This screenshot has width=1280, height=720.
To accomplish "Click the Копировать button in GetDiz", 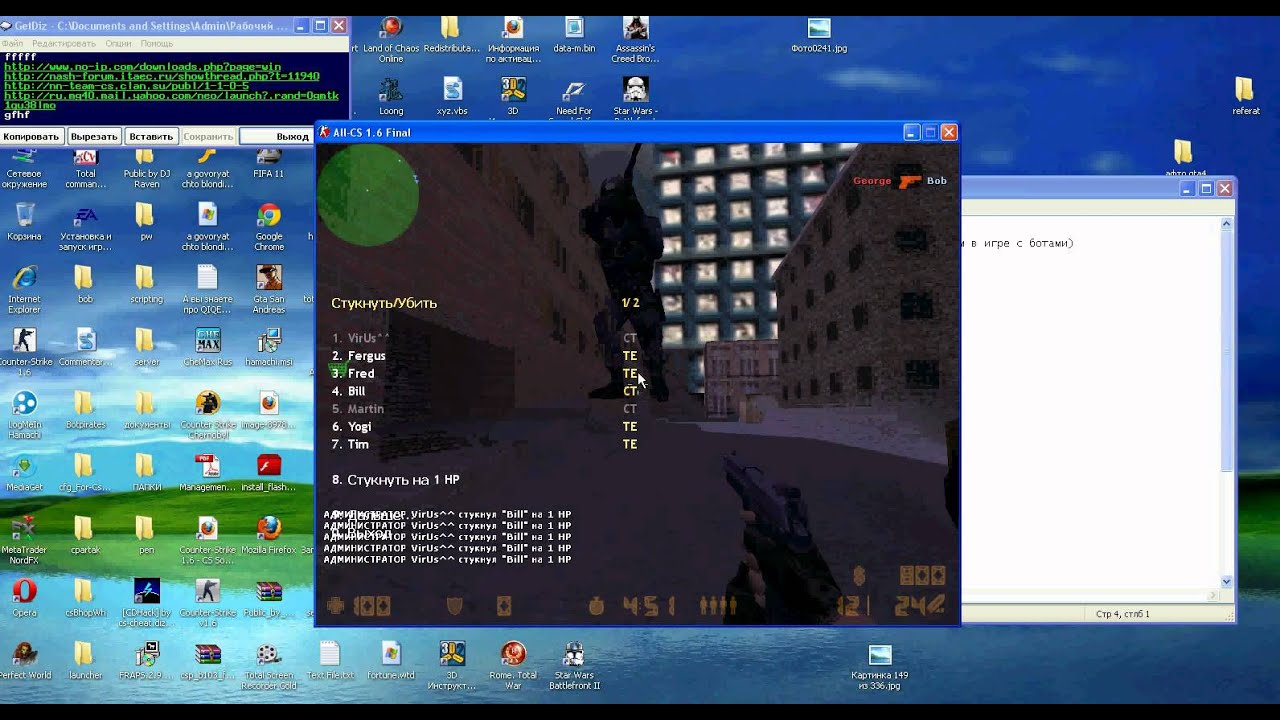I will coord(31,136).
